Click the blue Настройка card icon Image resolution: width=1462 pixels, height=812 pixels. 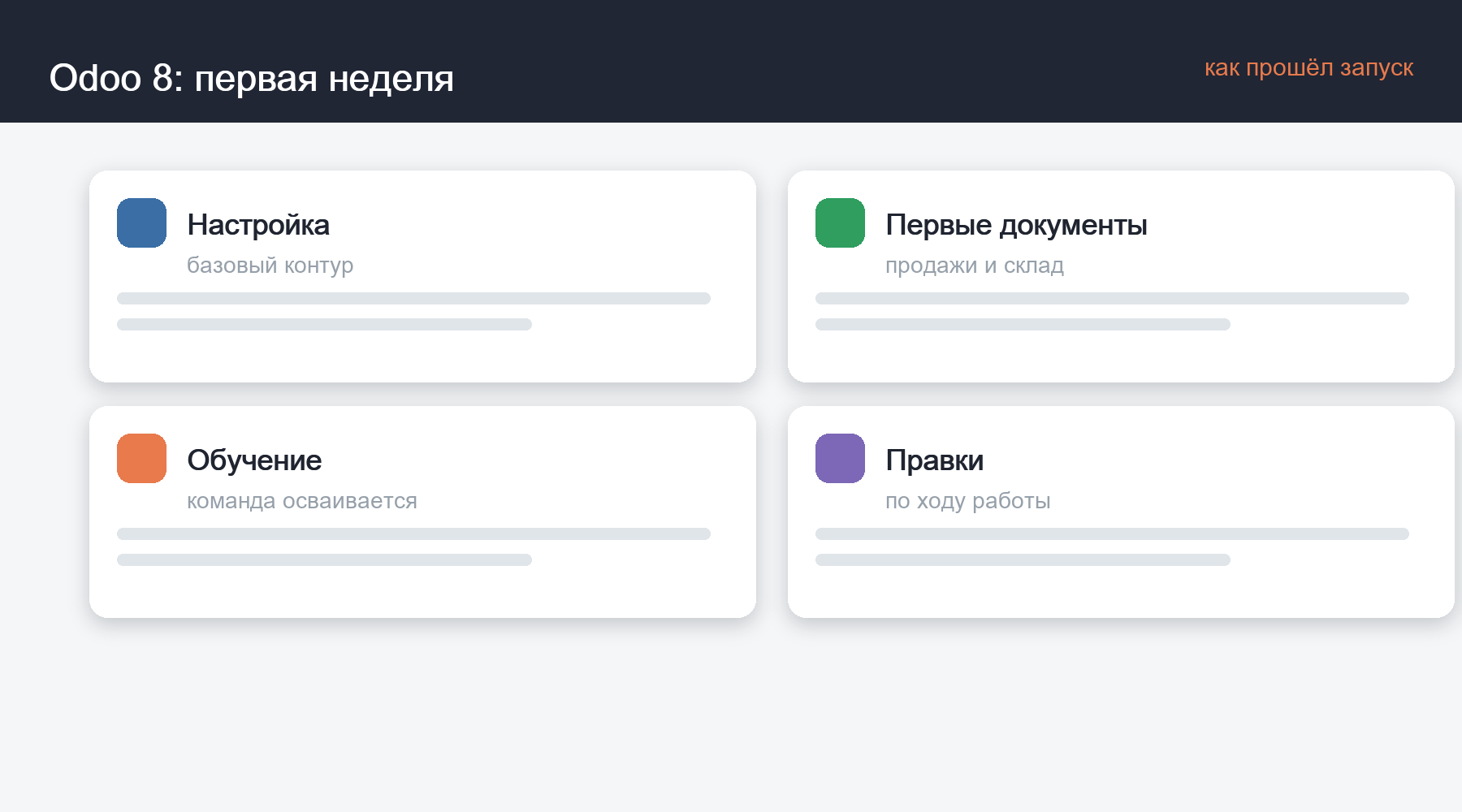141,222
